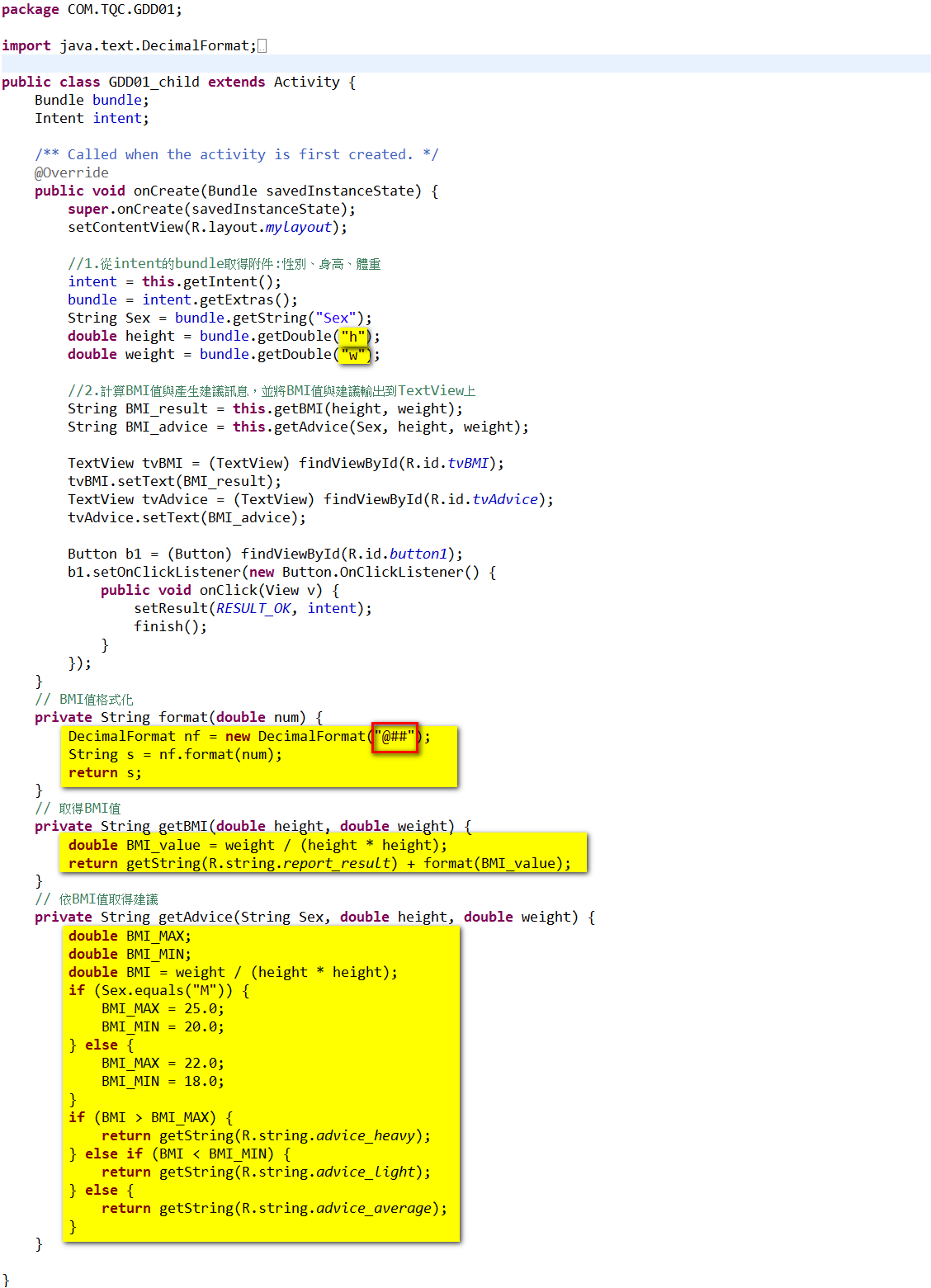Click the 'import java.text.DecimalFormat;' text
The width and height of the screenshot is (931, 1288).
click(x=130, y=46)
